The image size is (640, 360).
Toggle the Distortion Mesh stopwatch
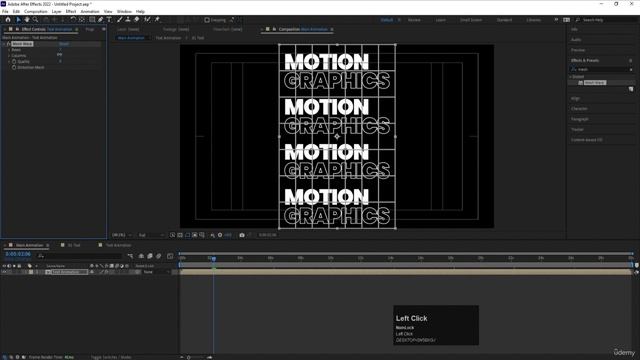click(14, 67)
